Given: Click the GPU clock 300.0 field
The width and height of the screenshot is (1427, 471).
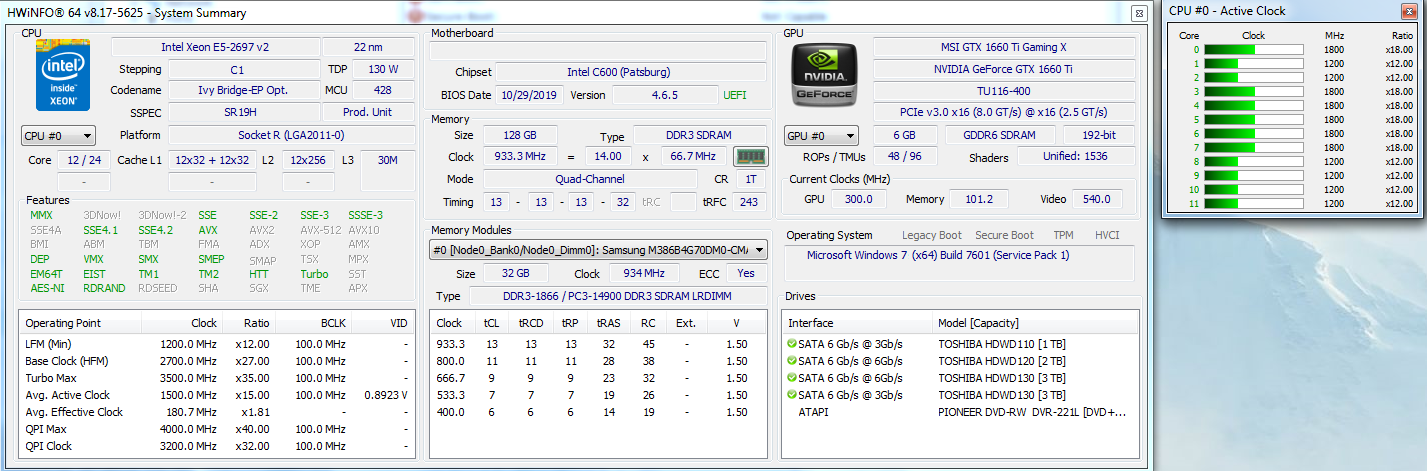Looking at the screenshot, I should click(858, 199).
